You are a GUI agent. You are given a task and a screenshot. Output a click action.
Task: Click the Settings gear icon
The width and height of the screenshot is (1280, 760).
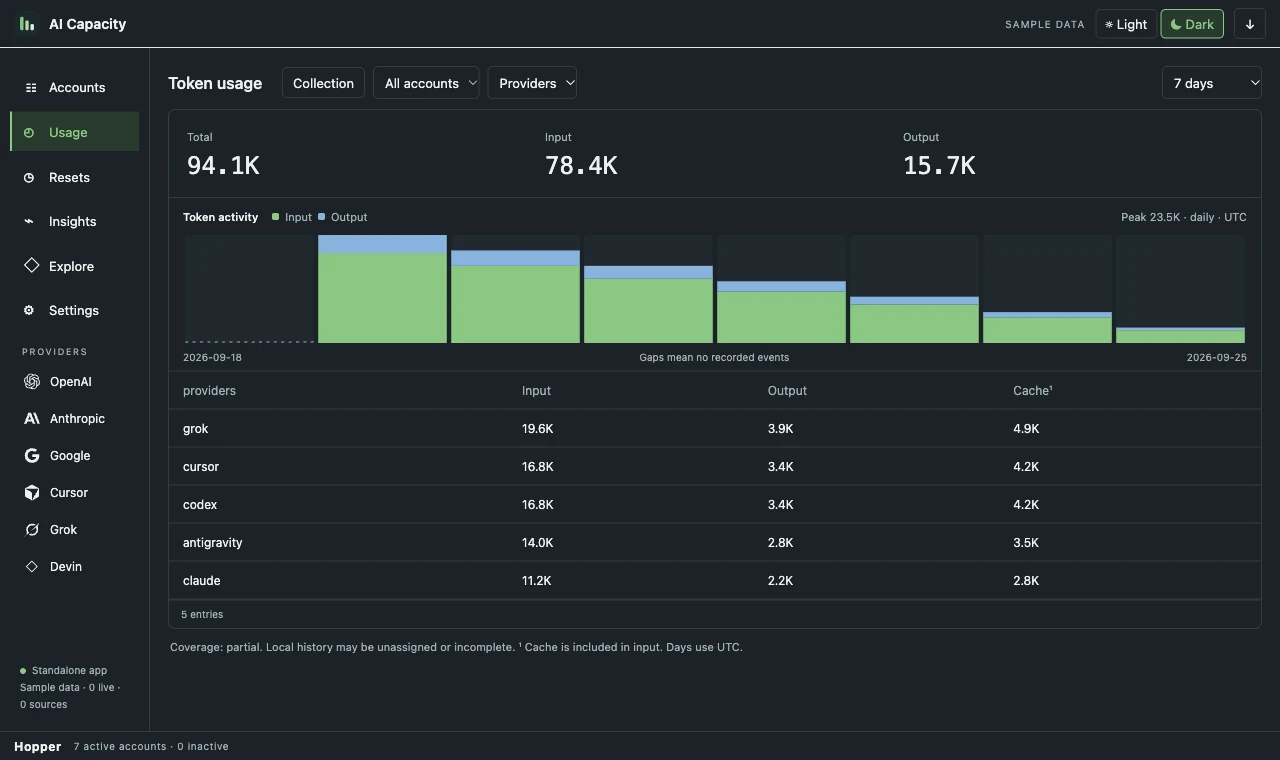pyautogui.click(x=29, y=310)
